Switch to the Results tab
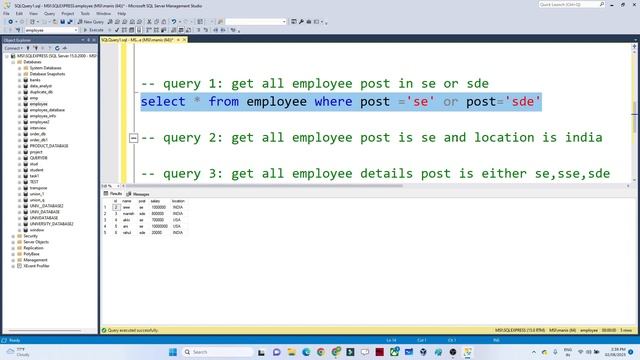This screenshot has width=640, height=360. (113, 193)
